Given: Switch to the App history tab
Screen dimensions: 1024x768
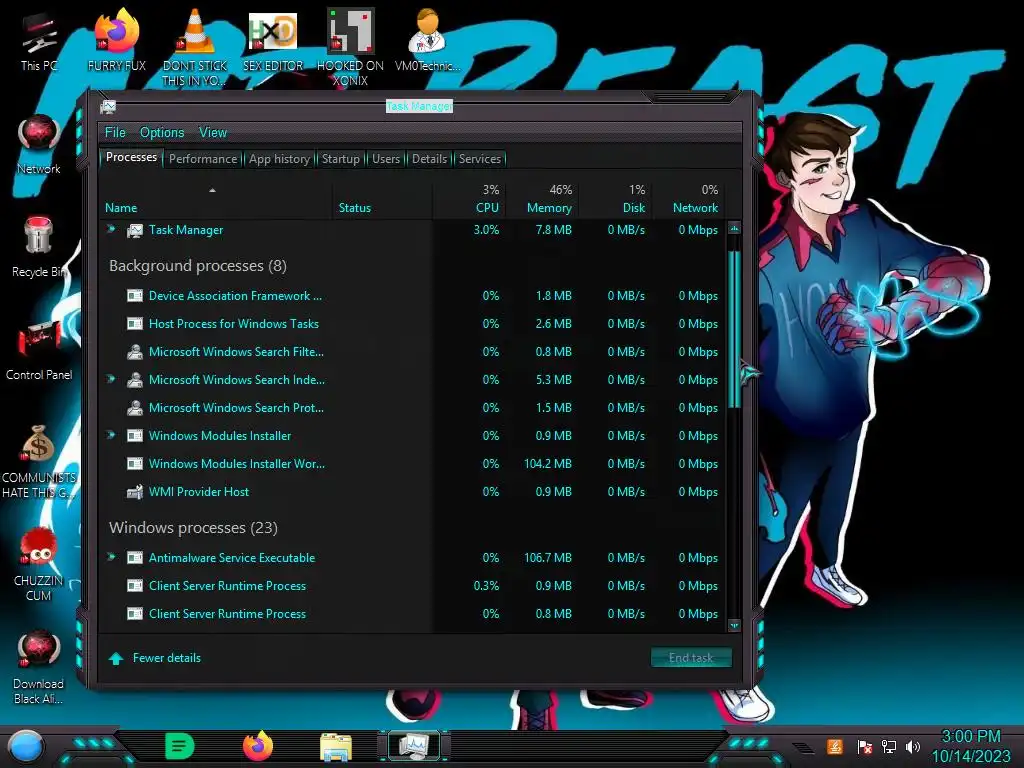Looking at the screenshot, I should pyautogui.click(x=280, y=159).
